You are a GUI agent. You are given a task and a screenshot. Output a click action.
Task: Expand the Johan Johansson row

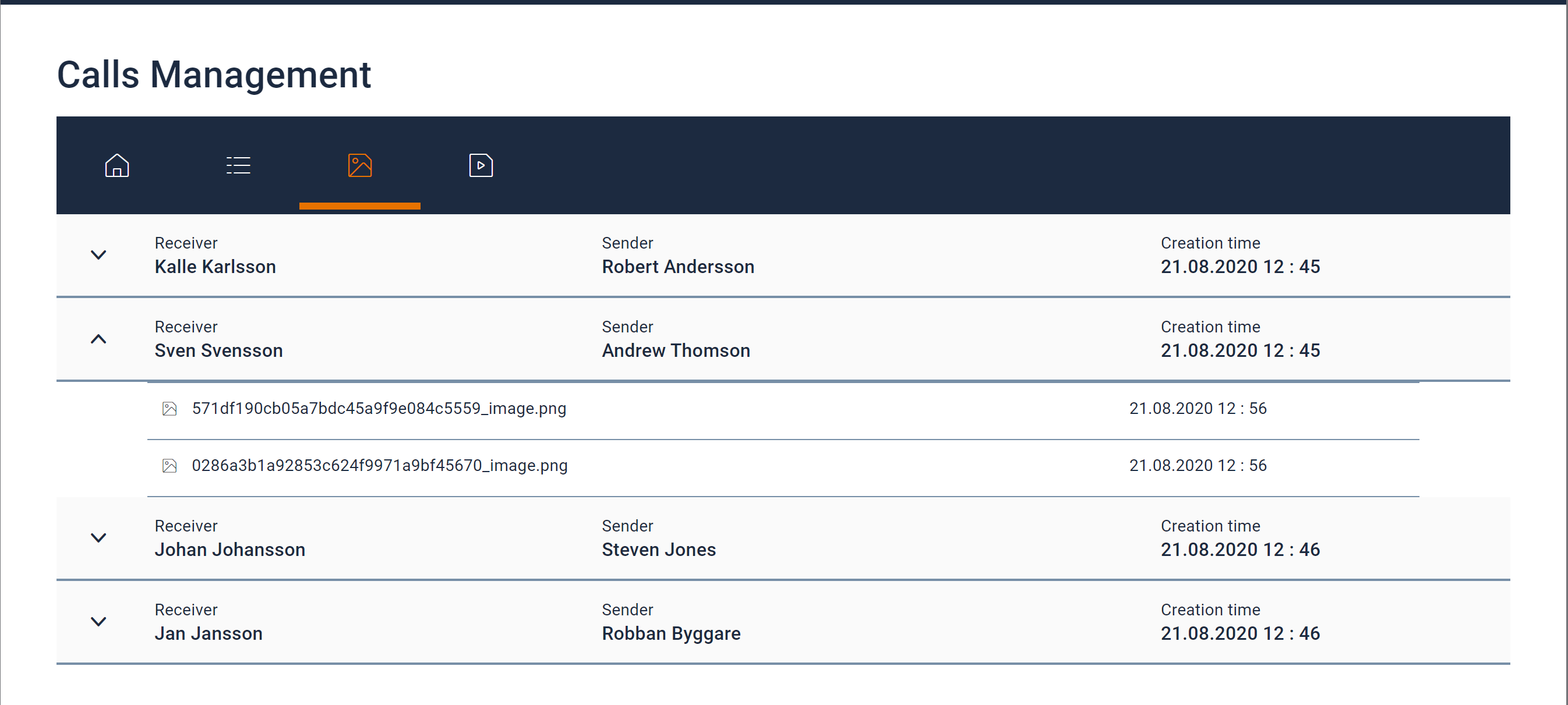(98, 538)
